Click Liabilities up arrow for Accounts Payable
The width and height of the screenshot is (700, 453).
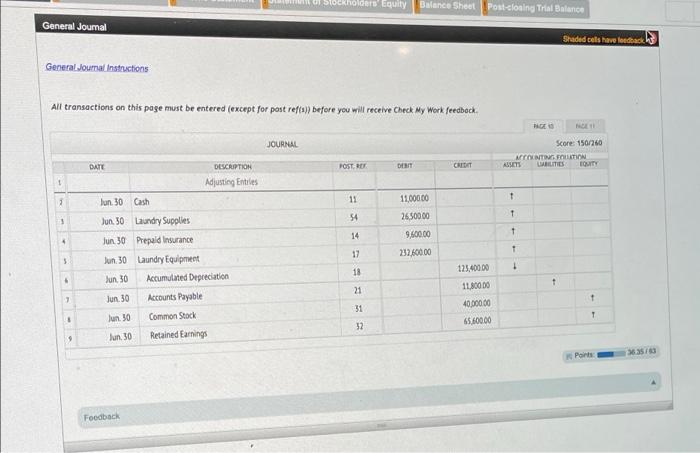coord(554,282)
